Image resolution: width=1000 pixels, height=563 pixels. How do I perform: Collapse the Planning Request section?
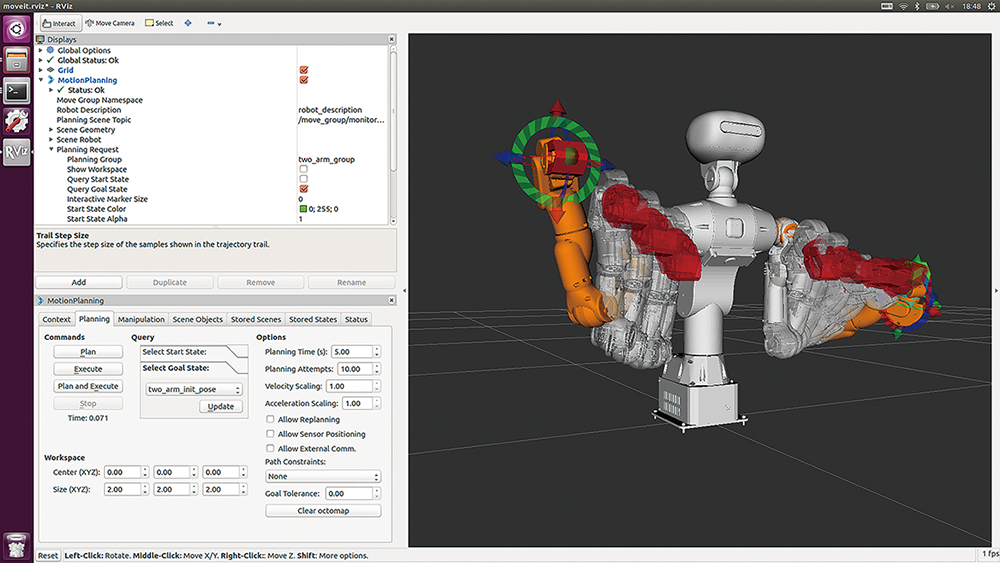point(52,150)
